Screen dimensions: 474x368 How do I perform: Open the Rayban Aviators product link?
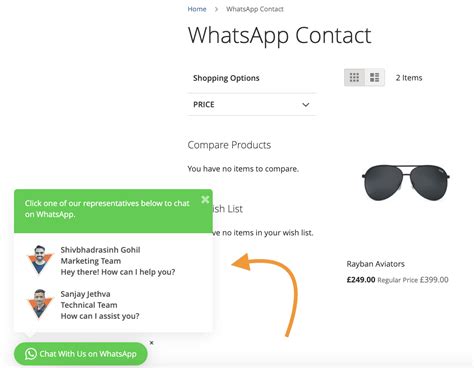pos(376,264)
